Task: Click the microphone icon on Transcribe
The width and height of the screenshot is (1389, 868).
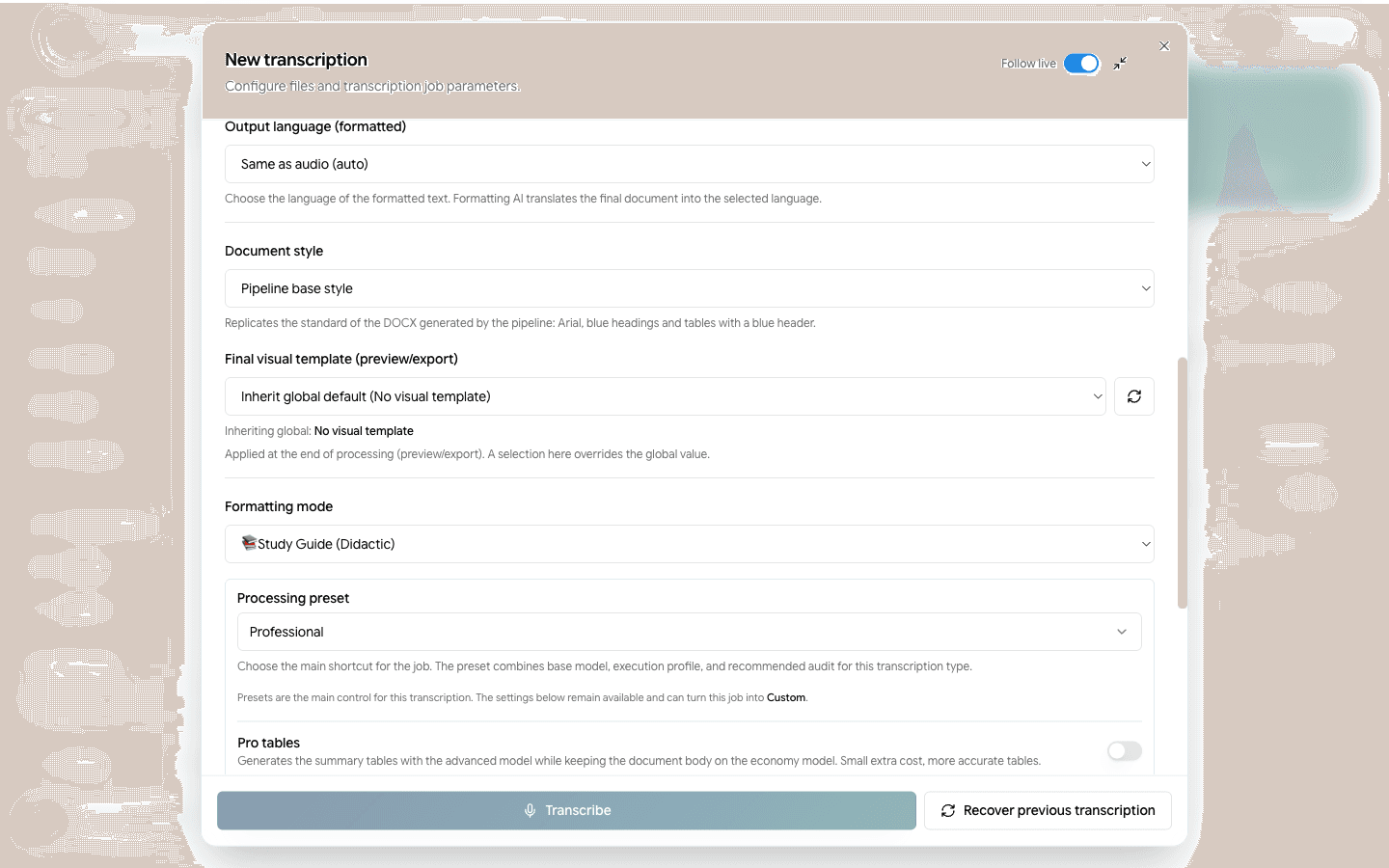Action: (530, 811)
